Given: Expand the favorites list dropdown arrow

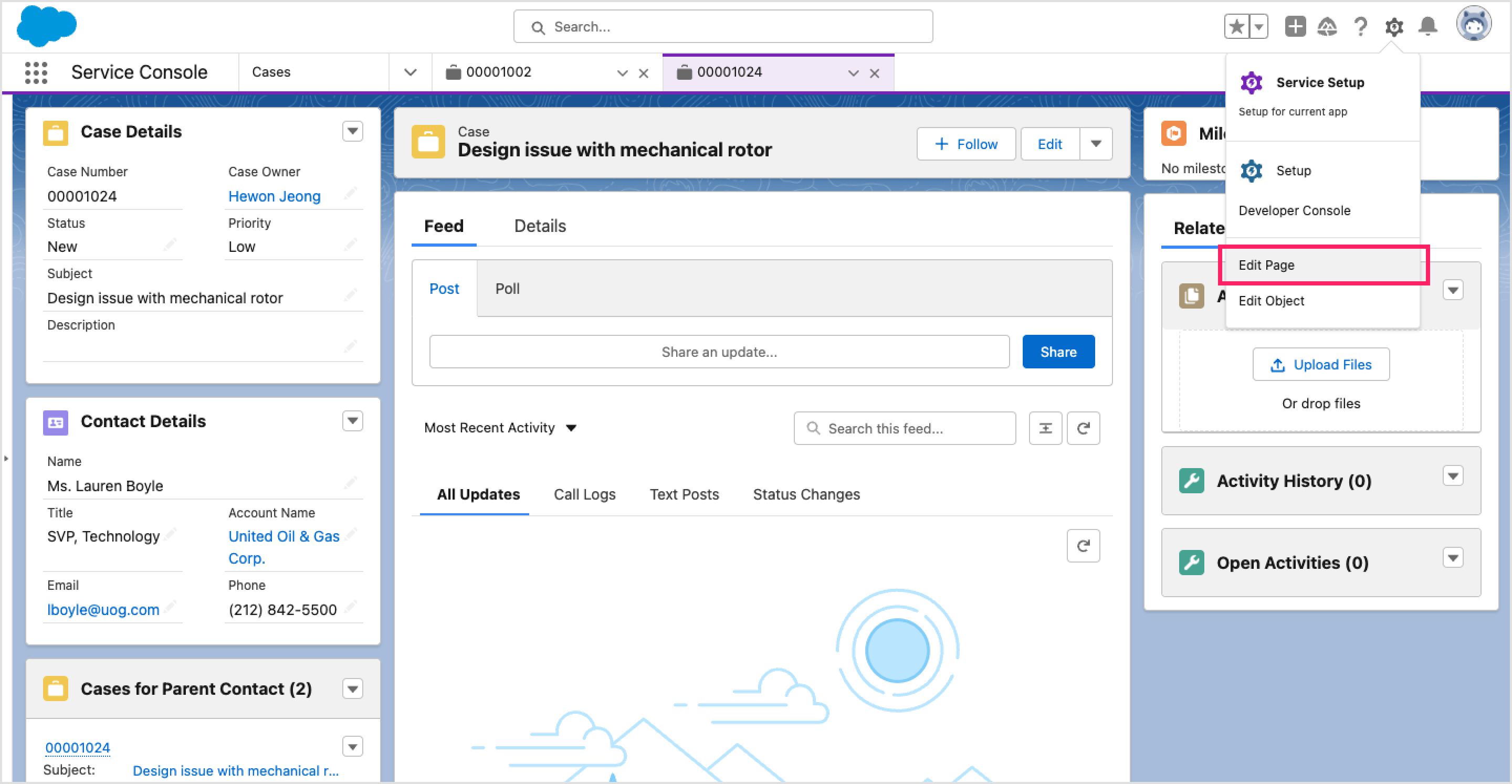Looking at the screenshot, I should pos(1258,26).
